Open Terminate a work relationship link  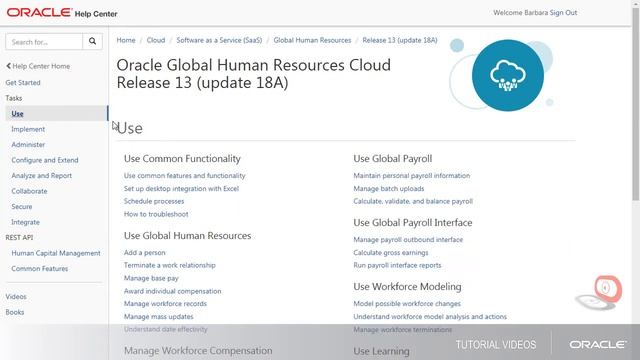(x=169, y=265)
